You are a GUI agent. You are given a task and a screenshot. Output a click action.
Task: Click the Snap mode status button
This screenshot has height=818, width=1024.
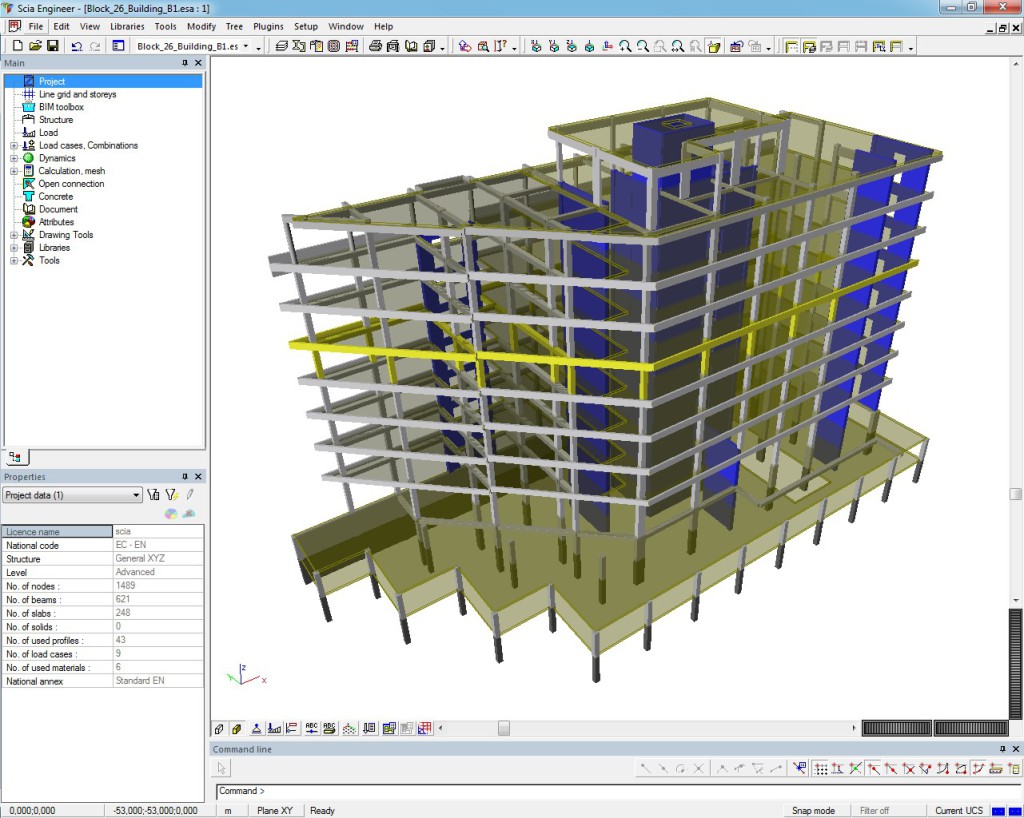click(x=813, y=810)
